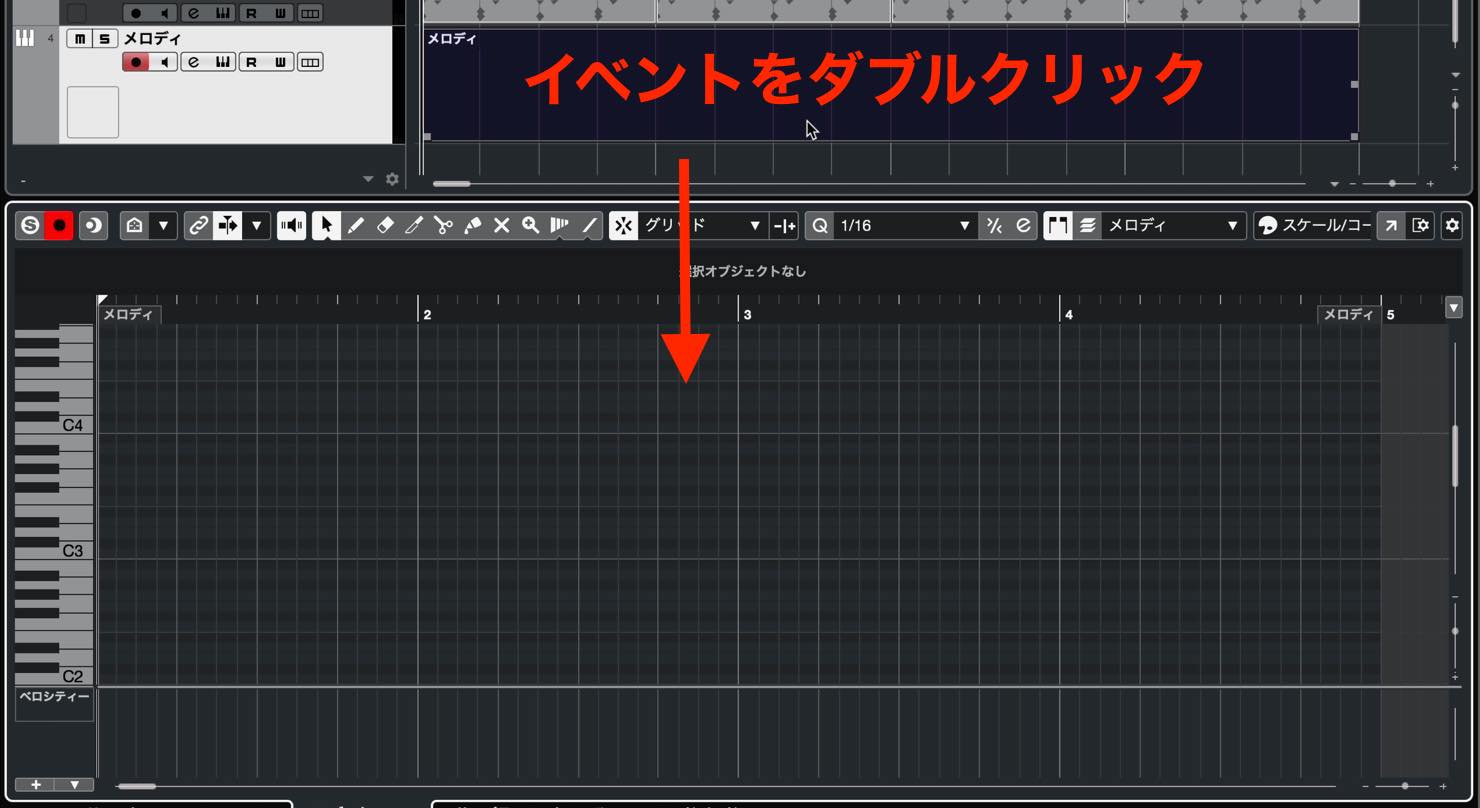This screenshot has width=1480, height=808.
Task: Expand track list small triangle menu
Action: pos(367,179)
